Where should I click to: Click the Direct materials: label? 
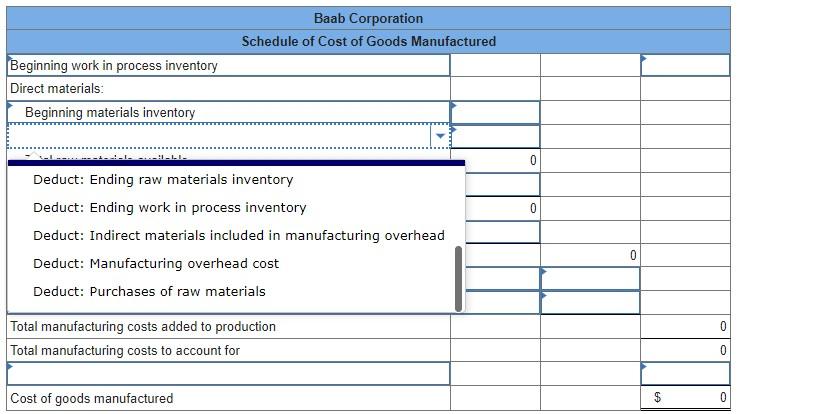pos(57,89)
